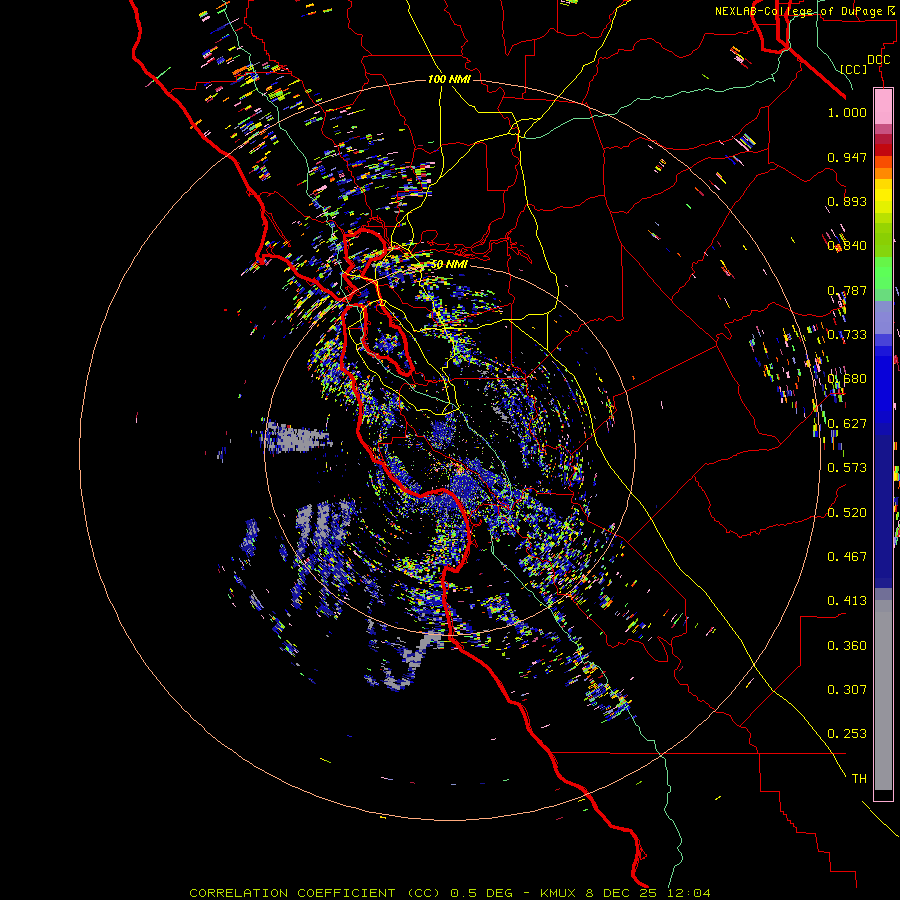Select the 0.947 scale value
This screenshot has width=900, height=900.
847,157
